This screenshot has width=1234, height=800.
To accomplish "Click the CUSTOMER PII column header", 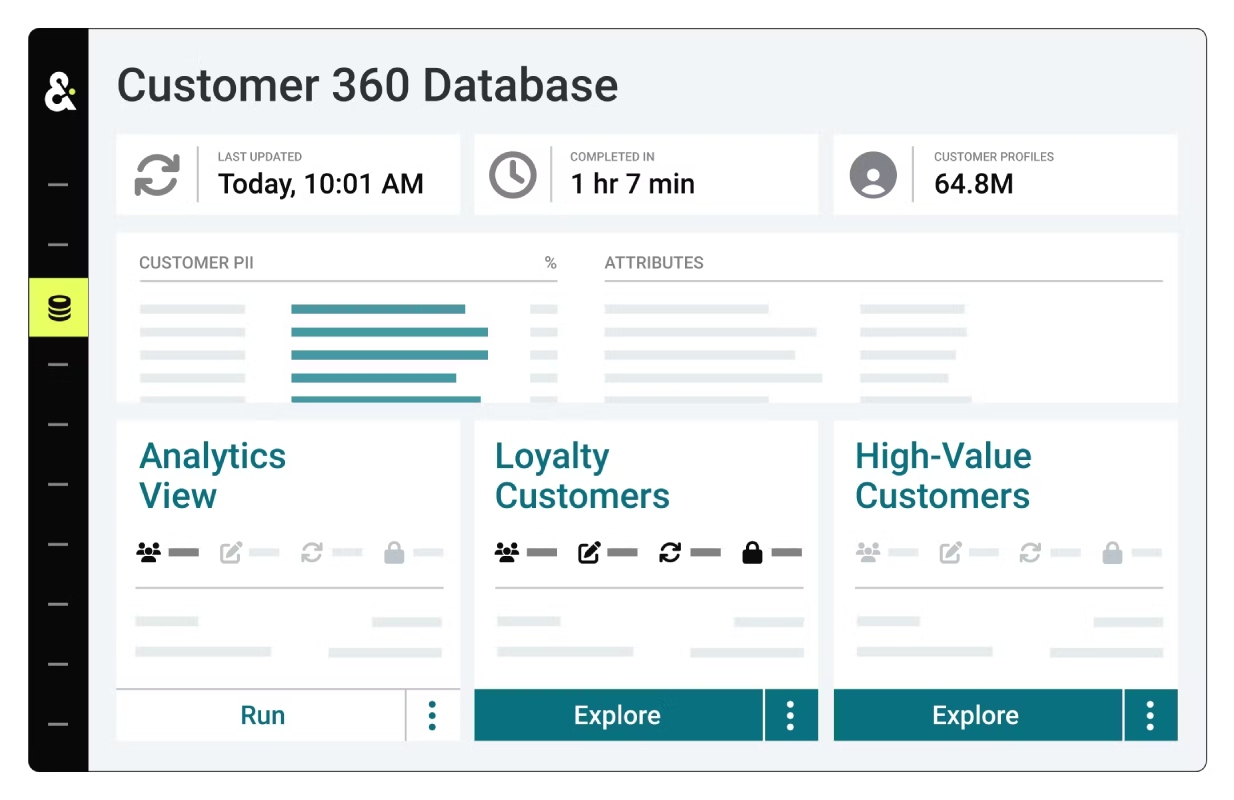I will 196,263.
